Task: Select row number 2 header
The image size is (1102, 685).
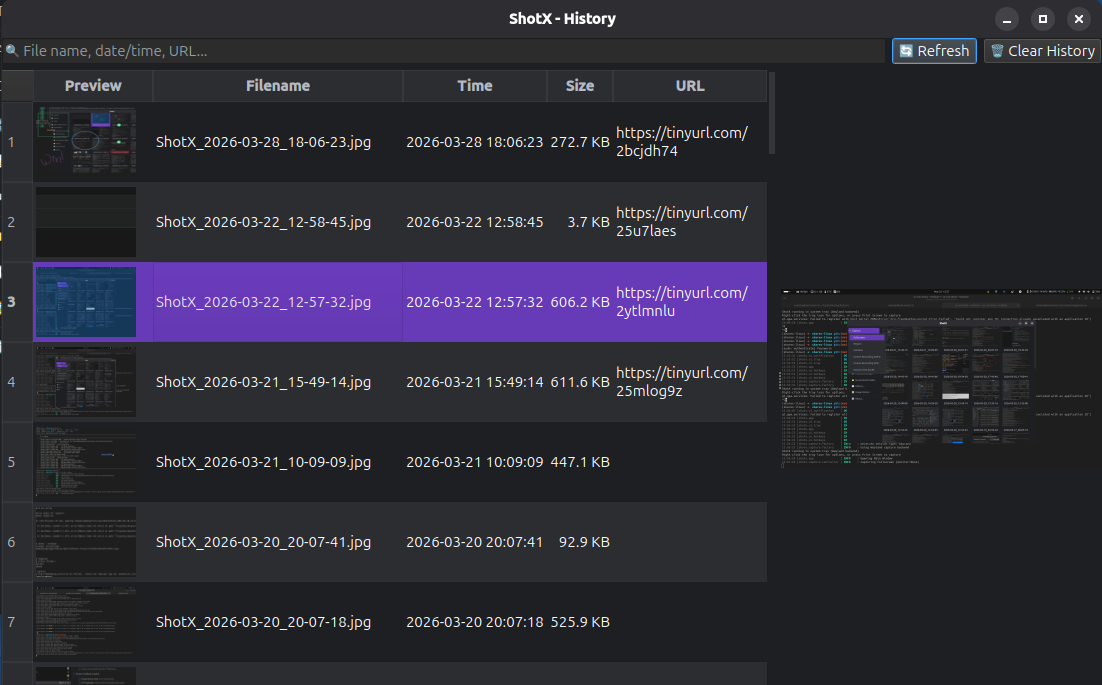Action: 18,222
